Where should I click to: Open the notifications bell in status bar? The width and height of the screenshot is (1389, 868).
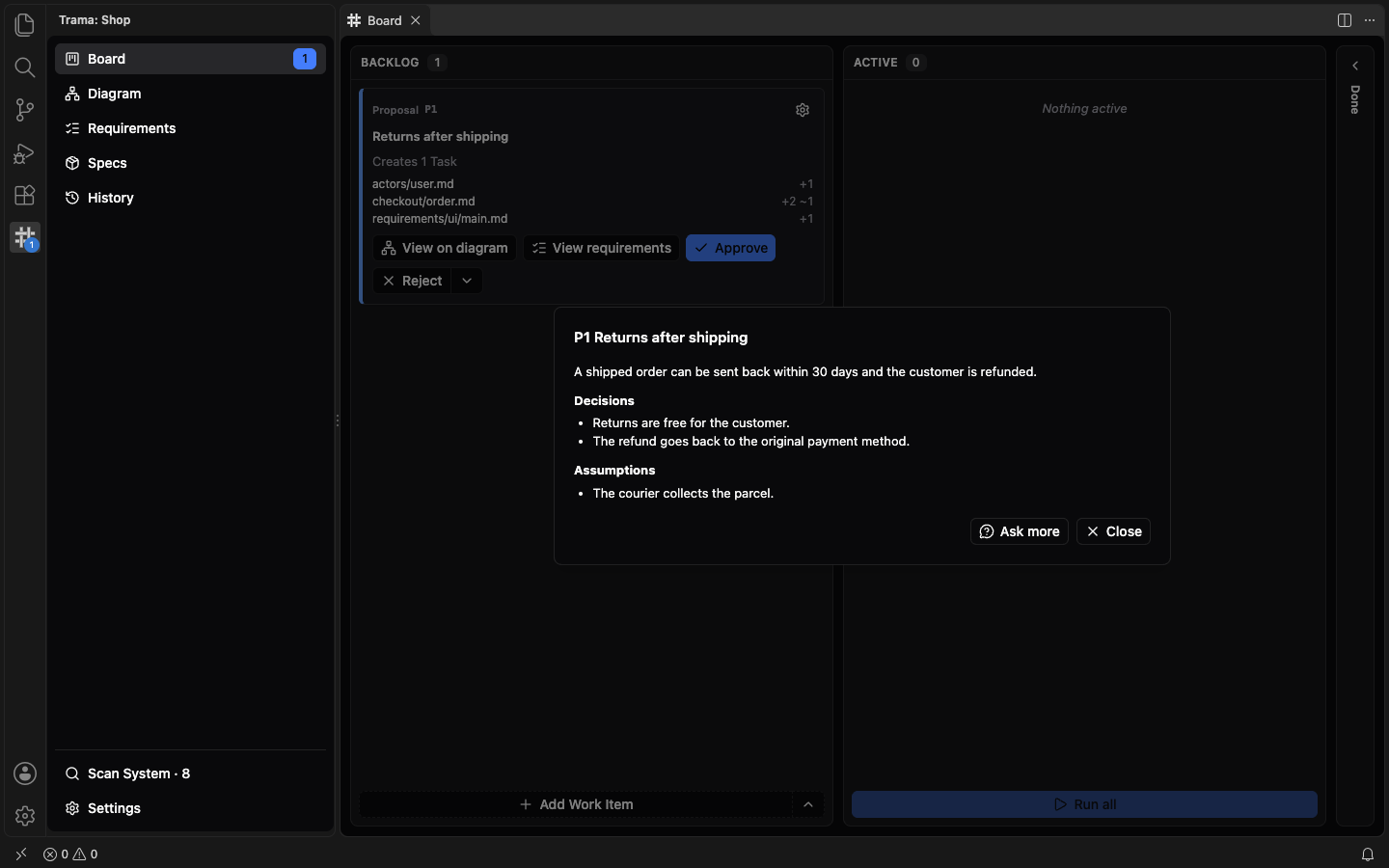tap(1368, 854)
